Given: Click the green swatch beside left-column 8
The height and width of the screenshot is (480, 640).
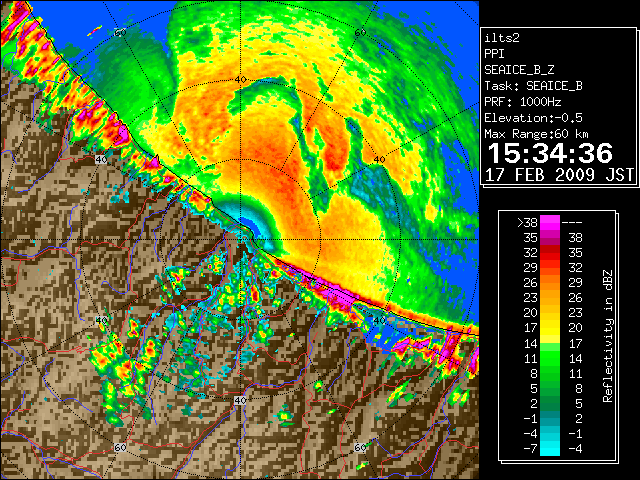Looking at the screenshot, I should (550, 373).
